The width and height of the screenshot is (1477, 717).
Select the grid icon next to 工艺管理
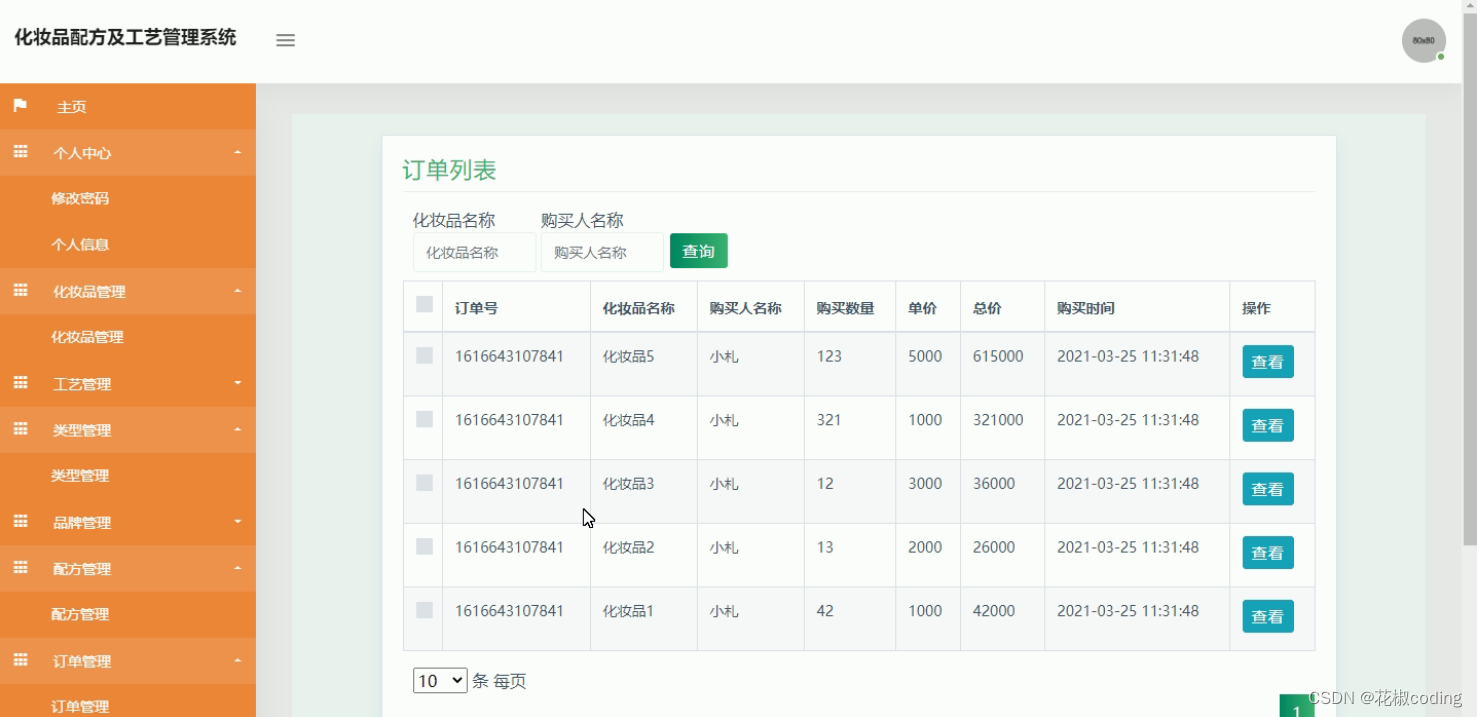(x=20, y=383)
